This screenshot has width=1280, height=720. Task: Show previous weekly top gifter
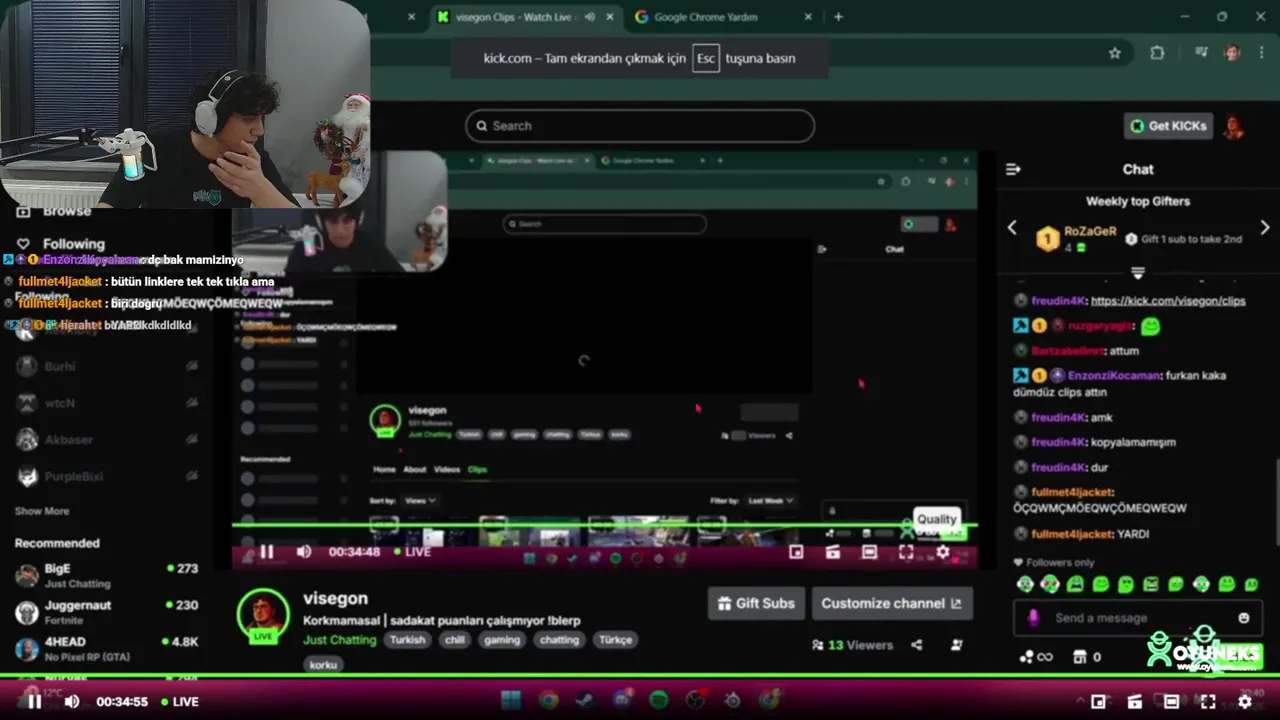pos(1012,228)
